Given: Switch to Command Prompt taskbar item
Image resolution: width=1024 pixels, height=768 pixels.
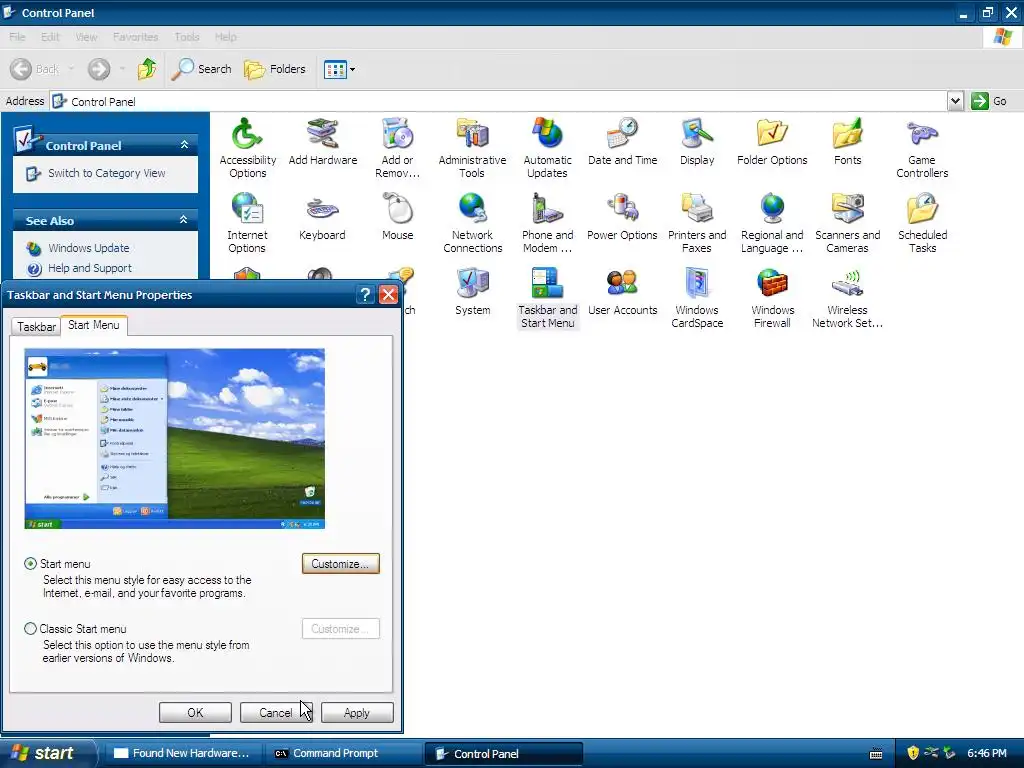Looking at the screenshot, I should [x=342, y=753].
